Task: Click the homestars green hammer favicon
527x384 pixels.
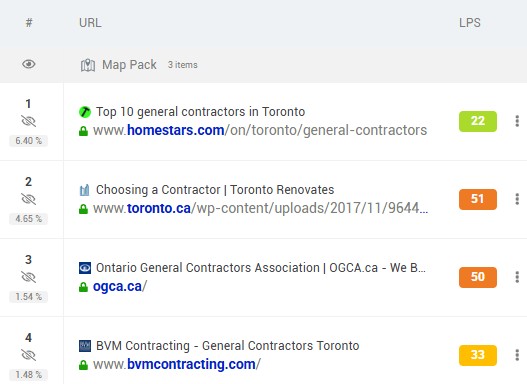Action: 85,112
